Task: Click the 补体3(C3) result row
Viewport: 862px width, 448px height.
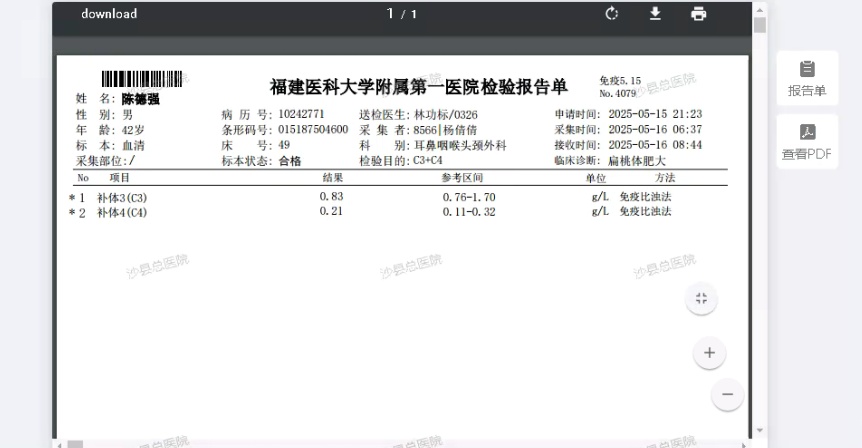Action: (x=400, y=197)
